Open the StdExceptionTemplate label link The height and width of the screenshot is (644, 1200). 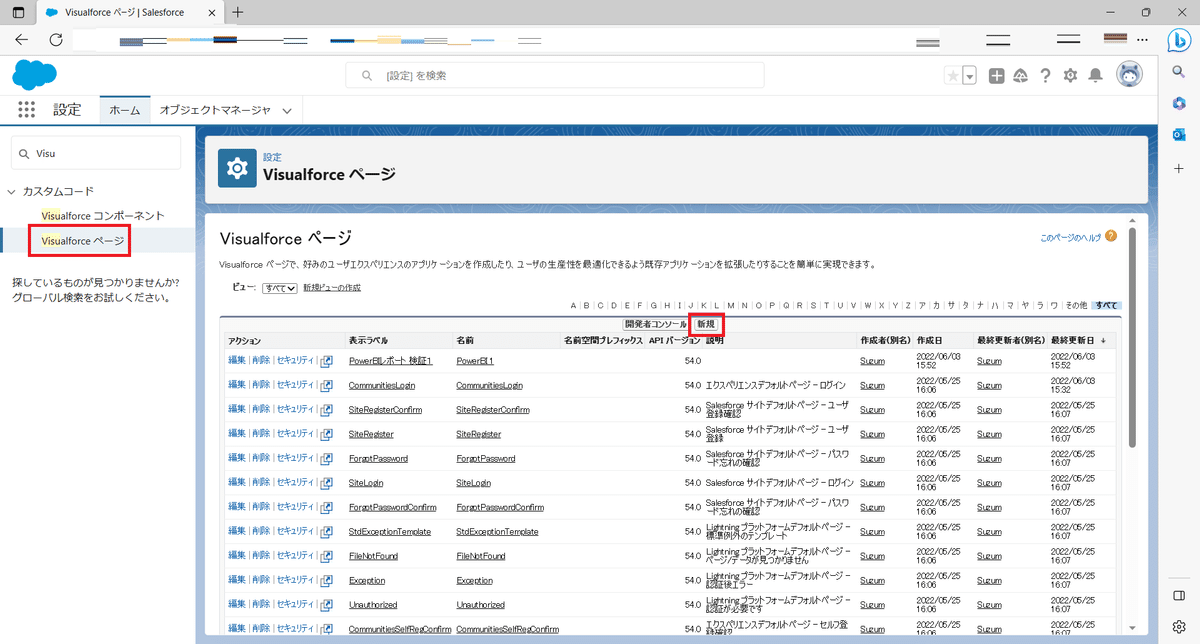click(390, 531)
